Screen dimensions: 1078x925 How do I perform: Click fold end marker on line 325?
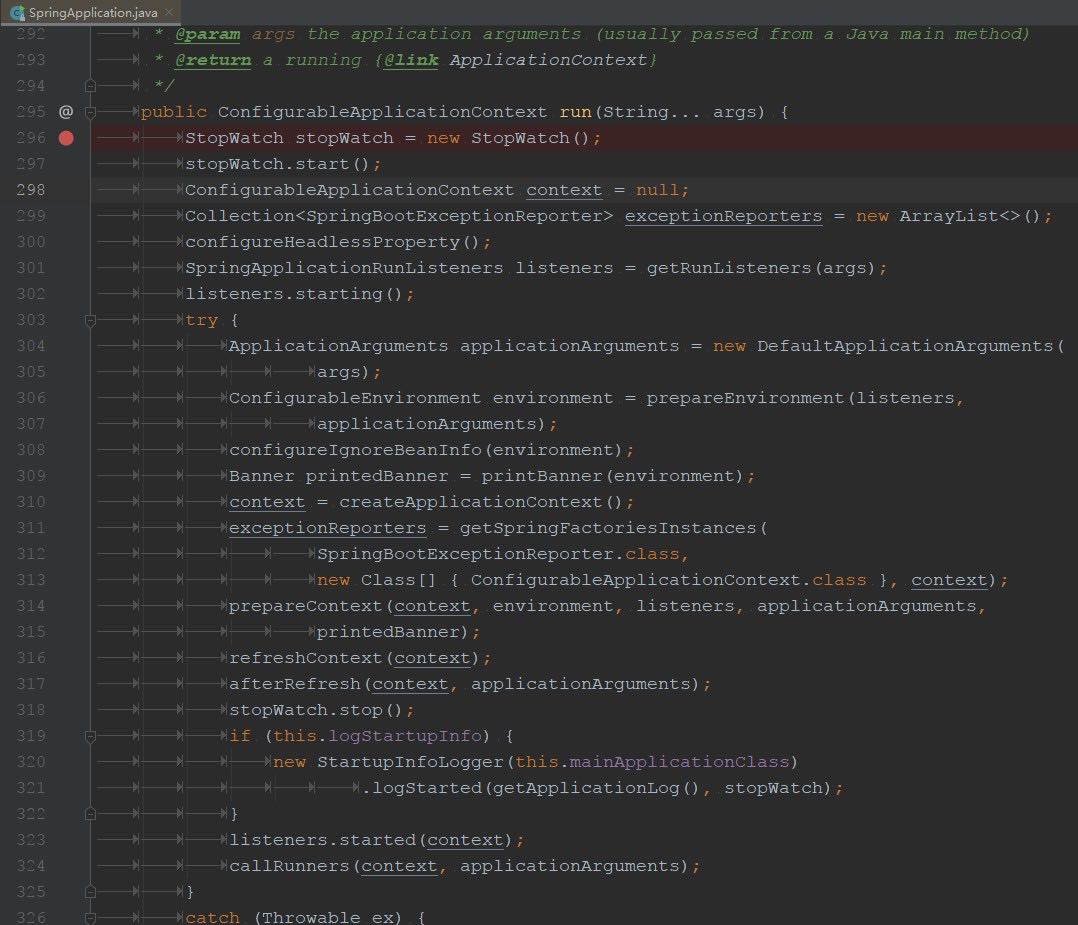(x=90, y=892)
